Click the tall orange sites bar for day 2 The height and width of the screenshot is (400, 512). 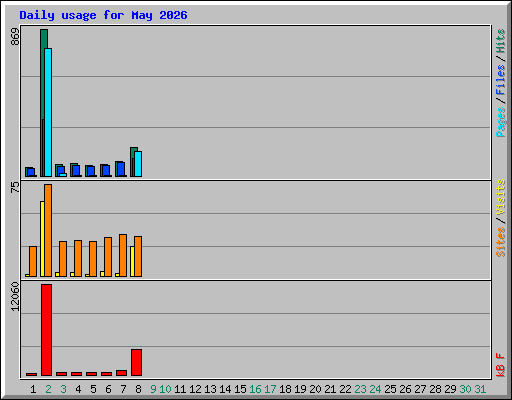click(48, 230)
